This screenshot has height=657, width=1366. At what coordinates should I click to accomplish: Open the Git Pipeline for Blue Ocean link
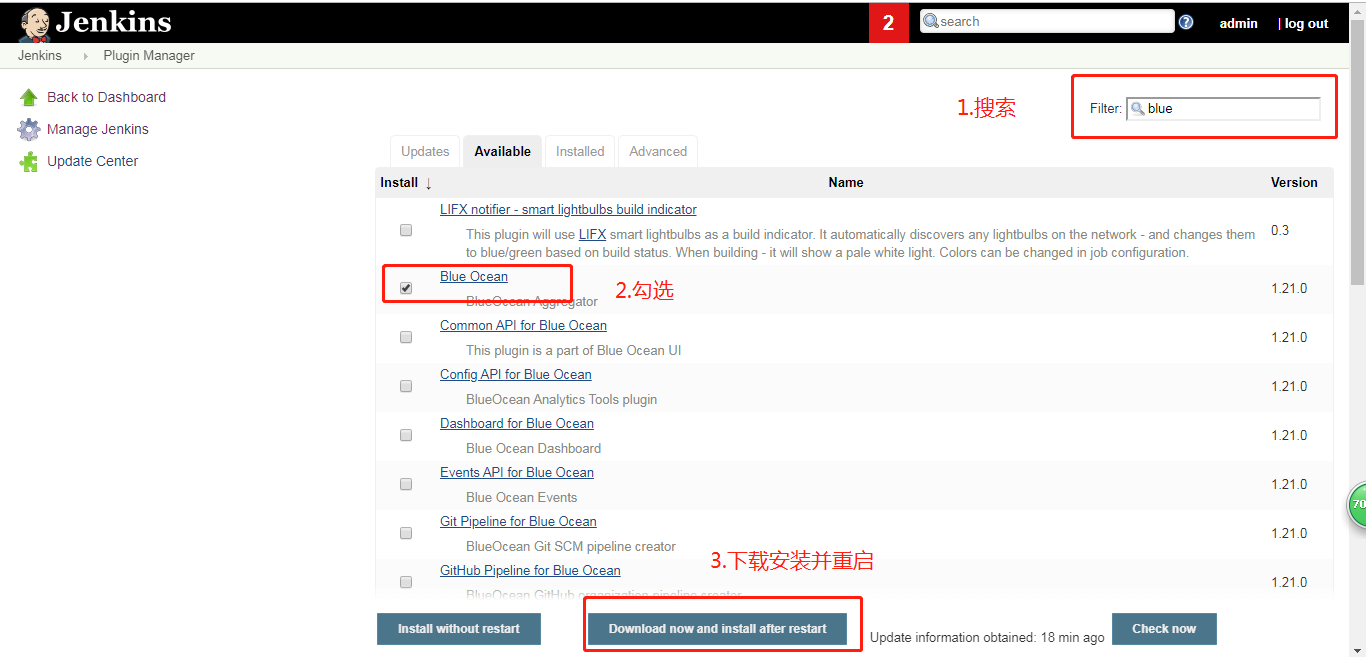pos(518,522)
